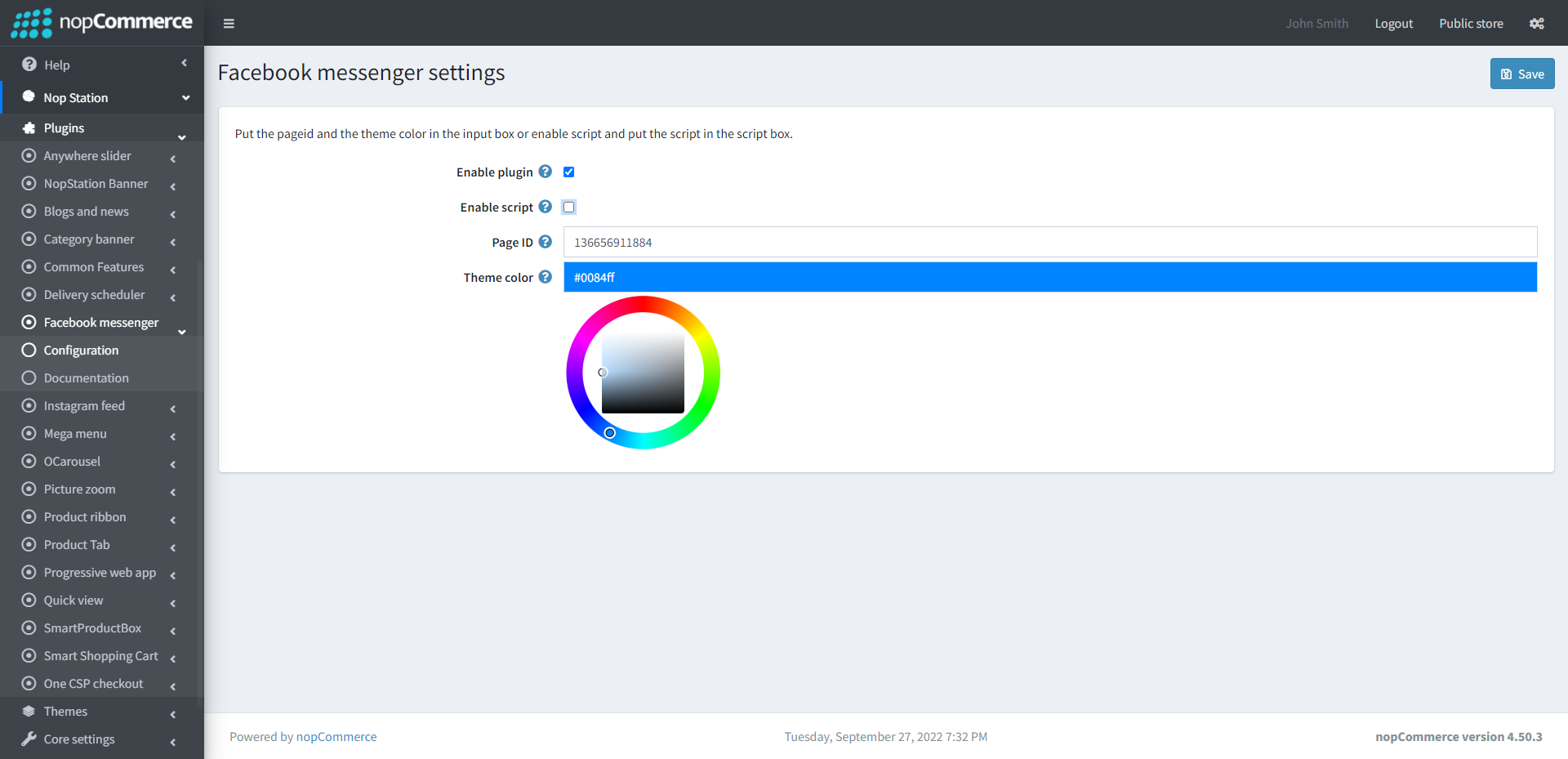1568x759 pixels.
Task: Click the Logout link
Action: (x=1393, y=24)
